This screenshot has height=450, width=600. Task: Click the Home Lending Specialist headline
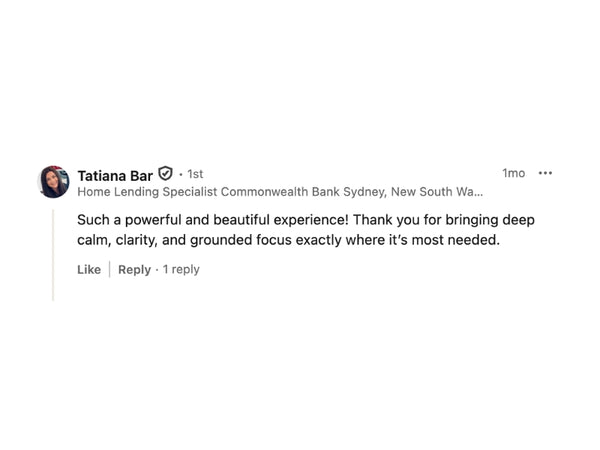tap(147, 191)
